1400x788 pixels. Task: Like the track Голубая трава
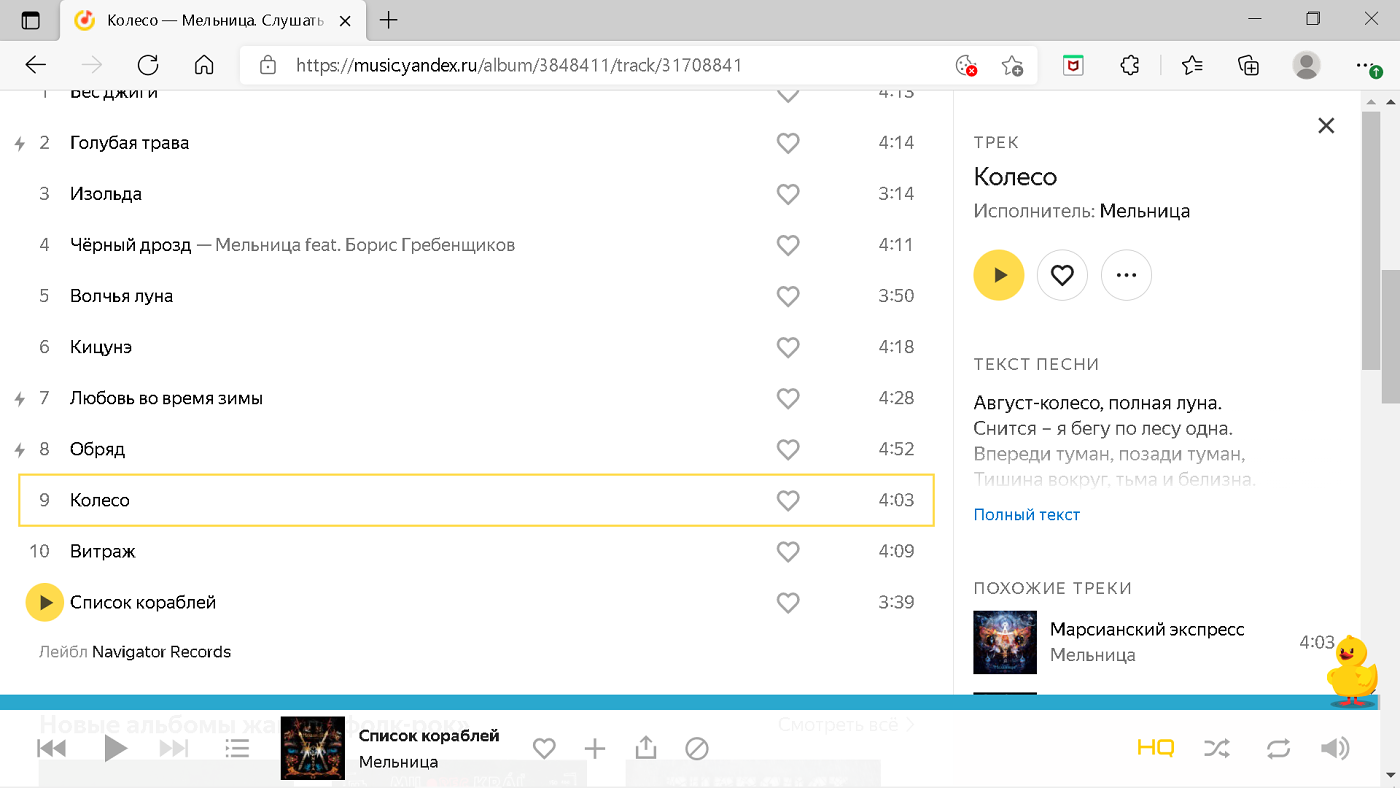tap(788, 143)
